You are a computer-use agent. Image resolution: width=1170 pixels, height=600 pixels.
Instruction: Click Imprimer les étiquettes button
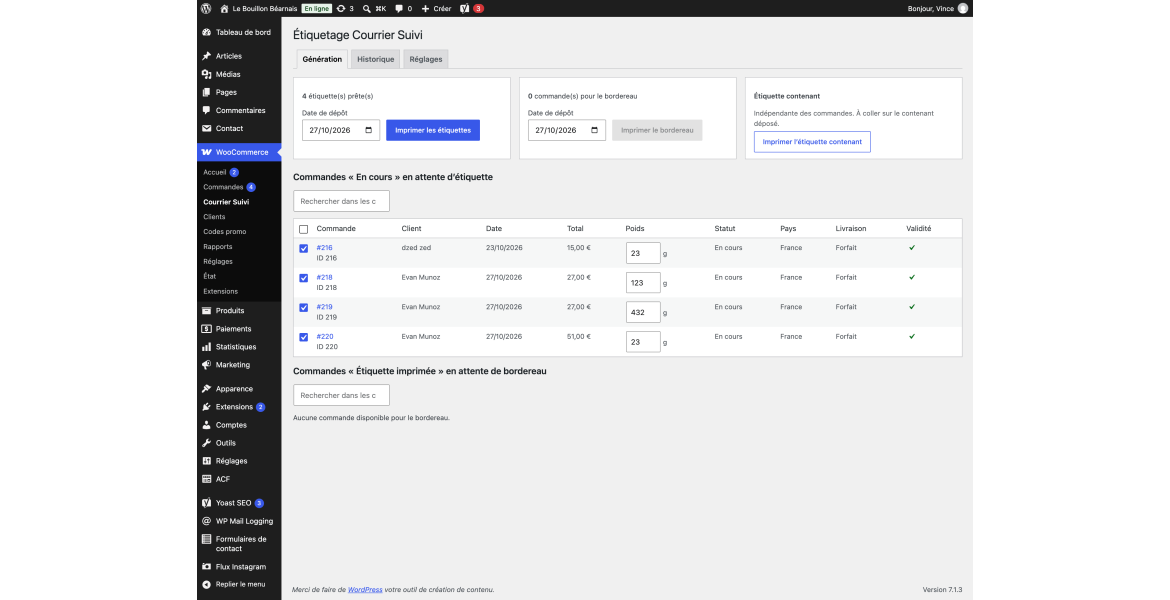433,130
